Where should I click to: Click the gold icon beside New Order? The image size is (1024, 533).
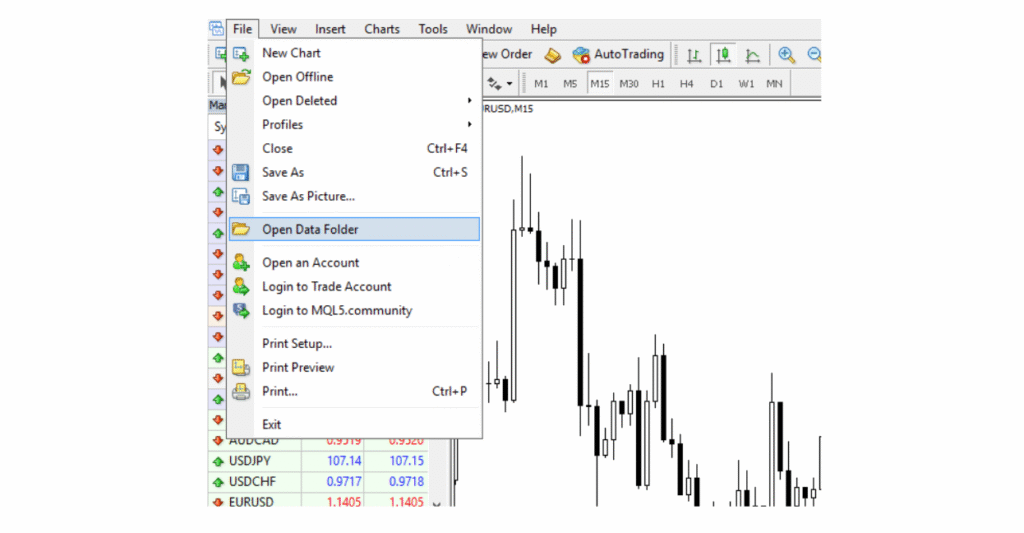click(552, 56)
